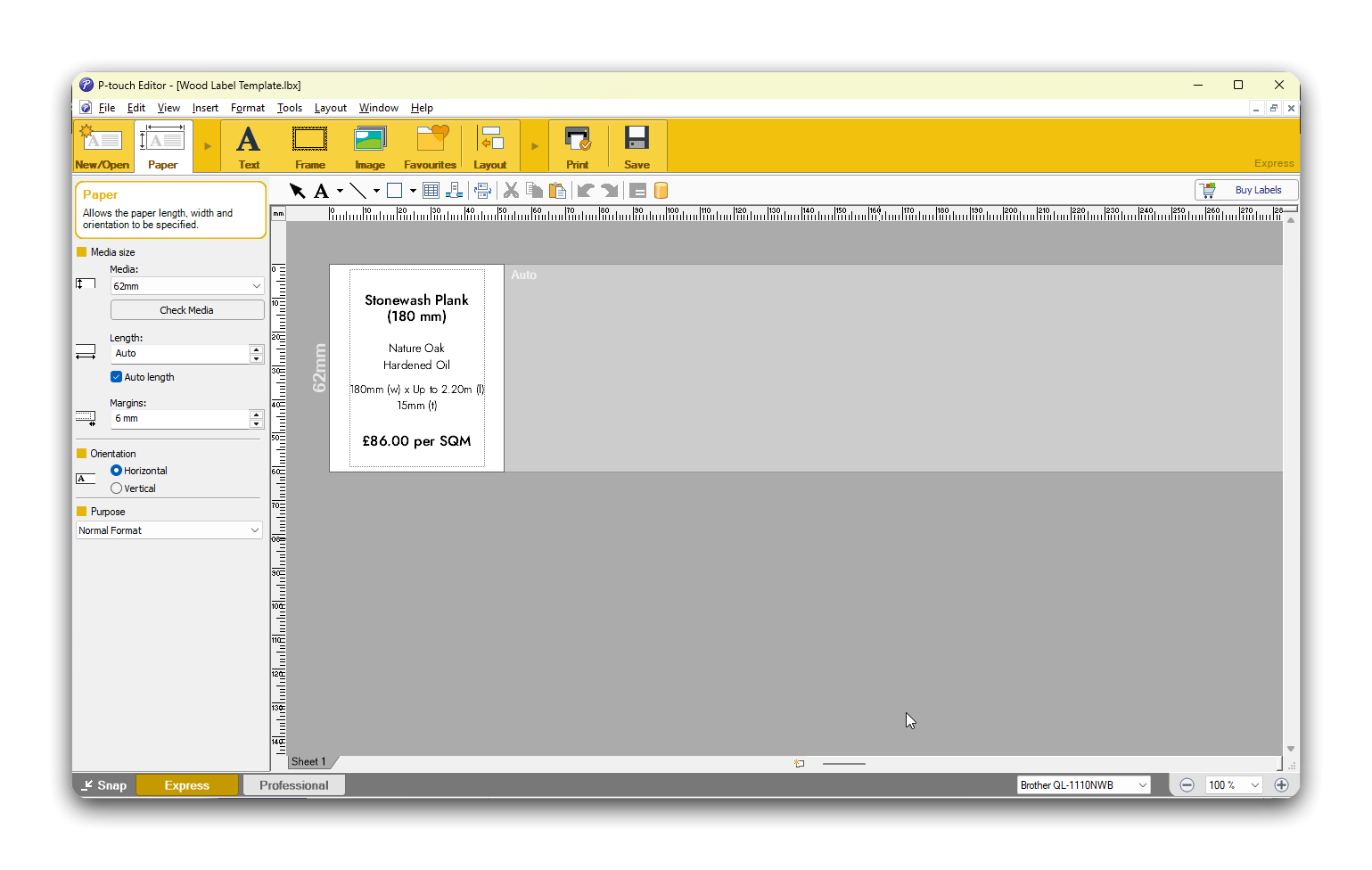Click the Buy Labels button
The image size is (1372, 870).
click(1245, 190)
